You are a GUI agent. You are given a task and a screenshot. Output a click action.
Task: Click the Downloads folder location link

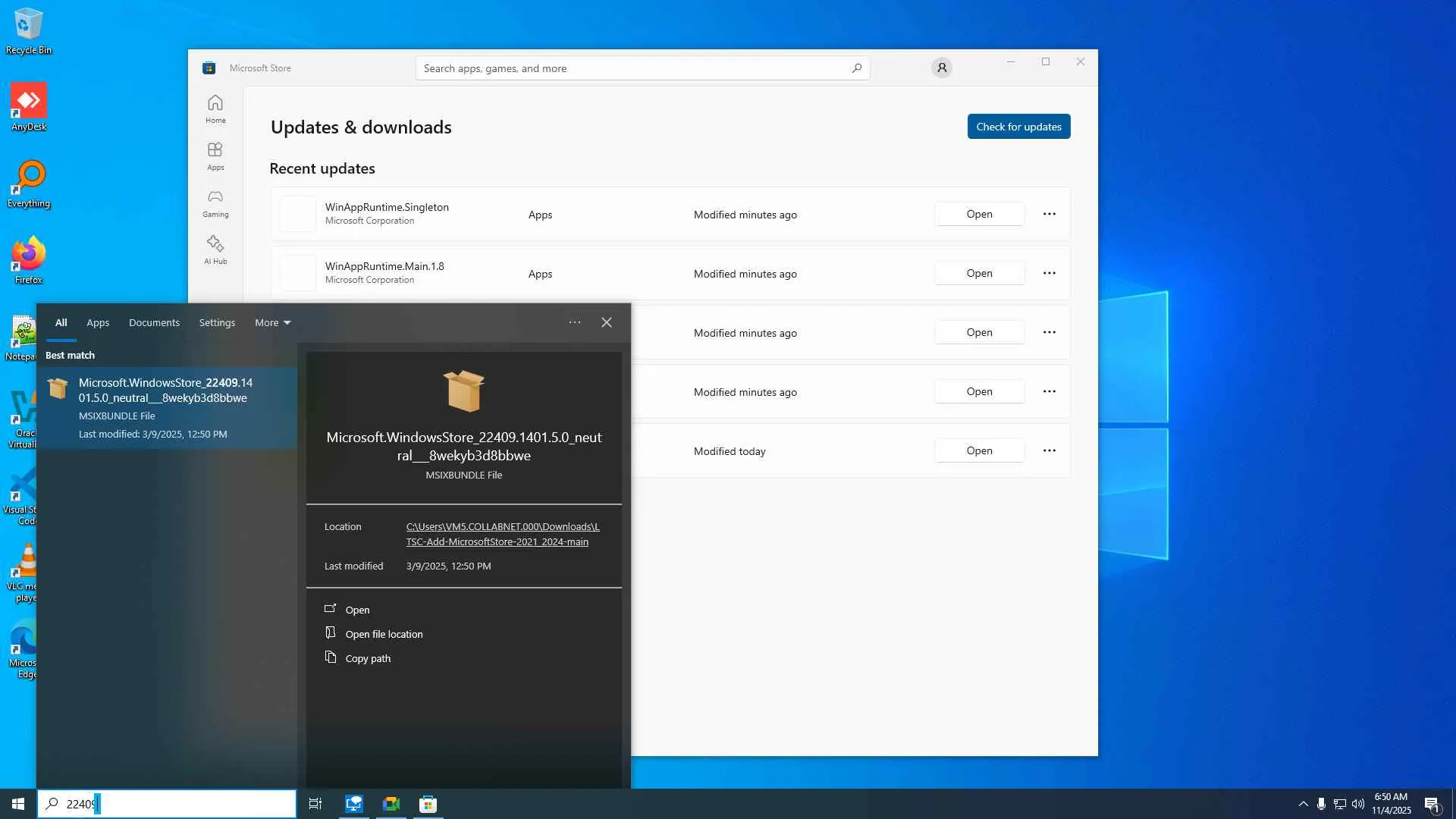tap(502, 534)
